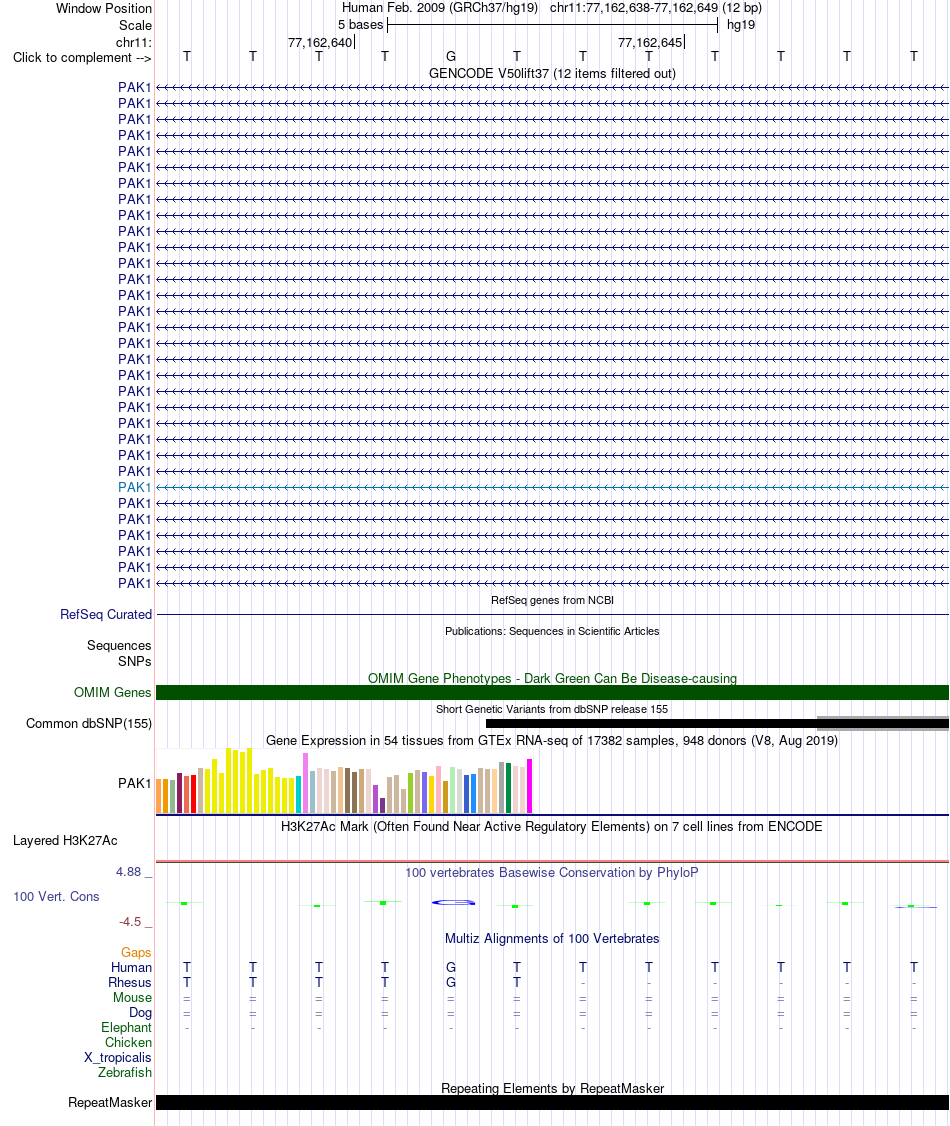
Task: Click the Window Position track label
Action: point(104,9)
